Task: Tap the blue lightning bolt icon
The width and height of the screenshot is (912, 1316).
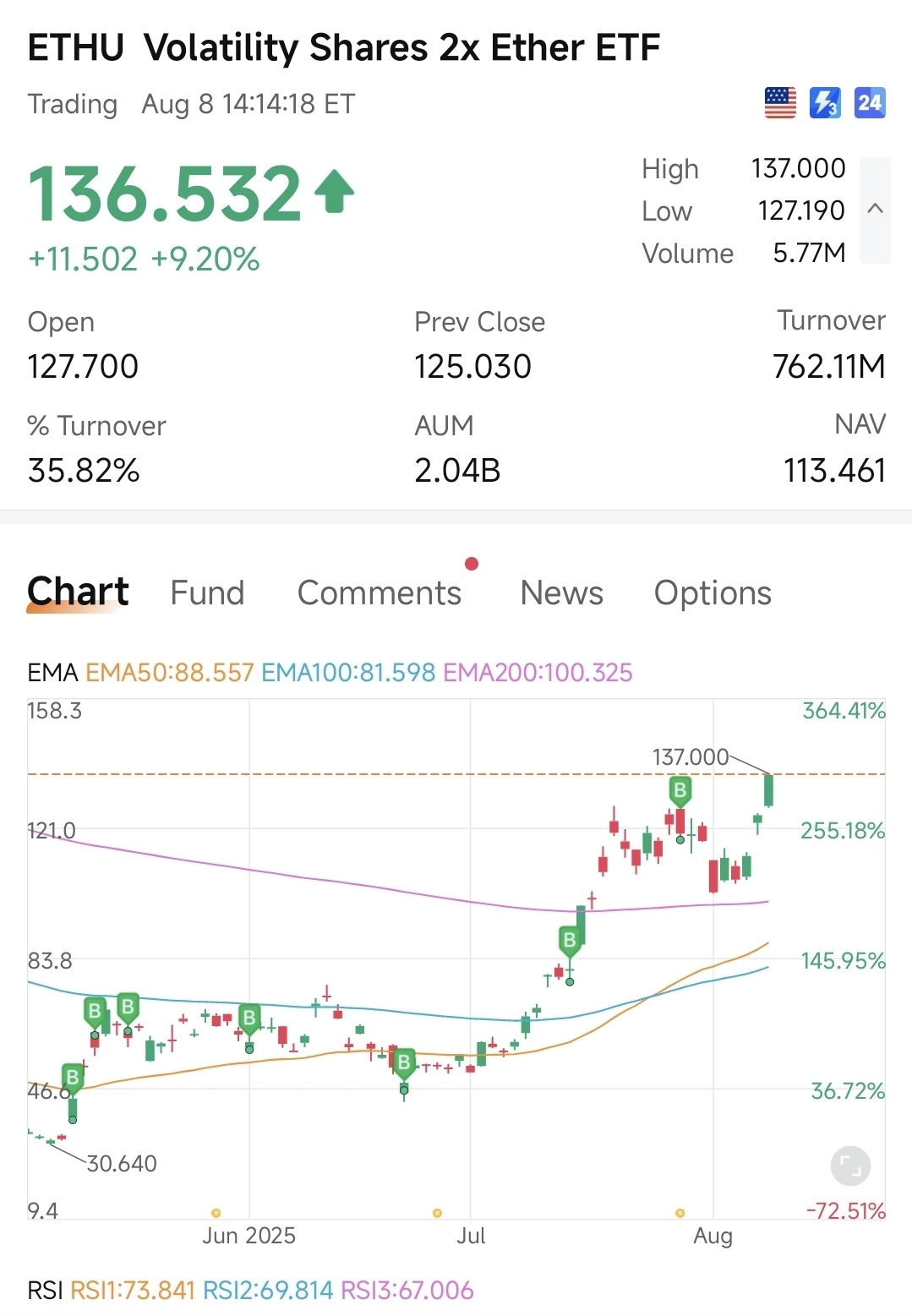Action: click(x=825, y=103)
